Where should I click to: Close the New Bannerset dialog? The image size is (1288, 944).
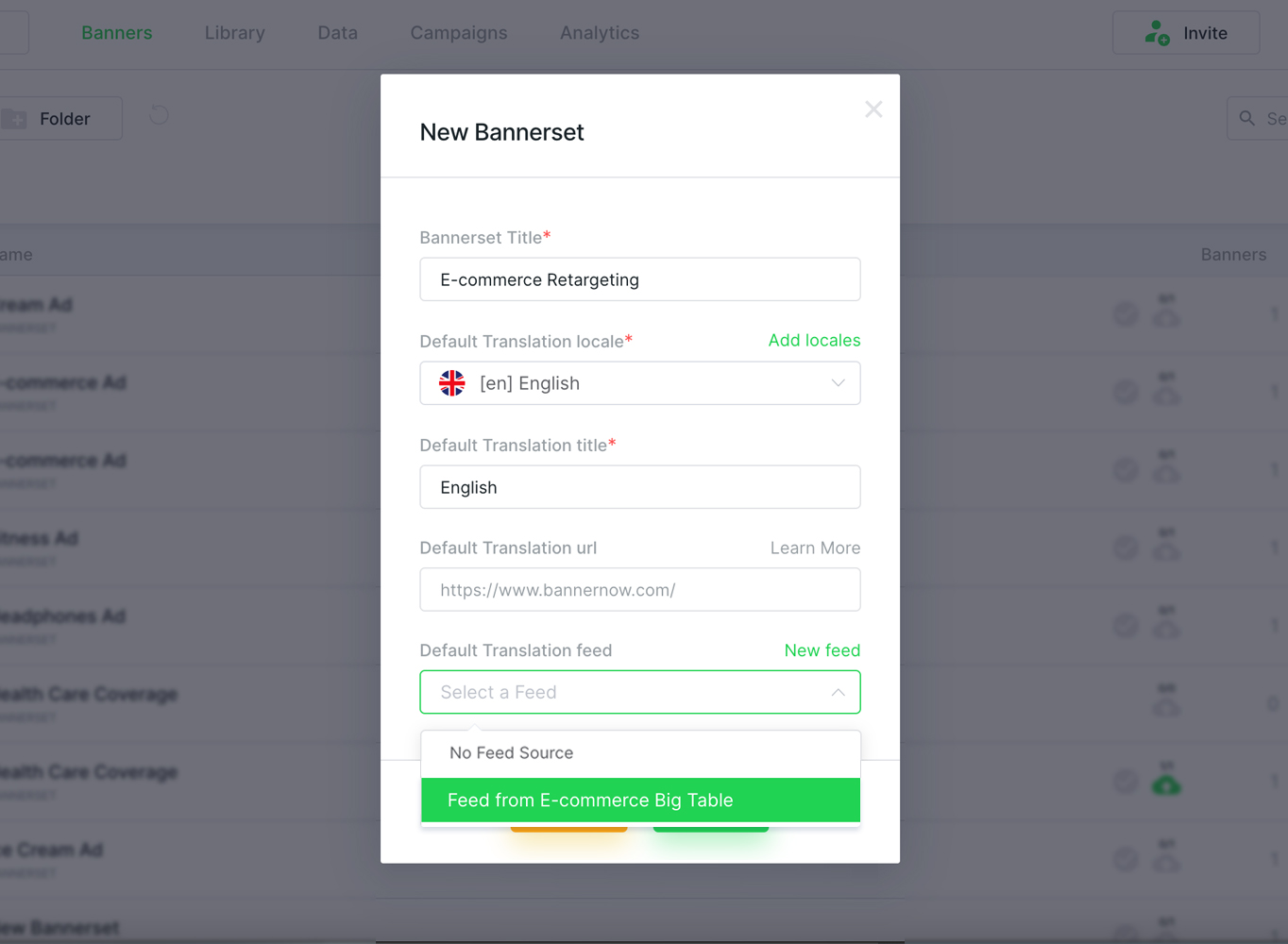[873, 110]
